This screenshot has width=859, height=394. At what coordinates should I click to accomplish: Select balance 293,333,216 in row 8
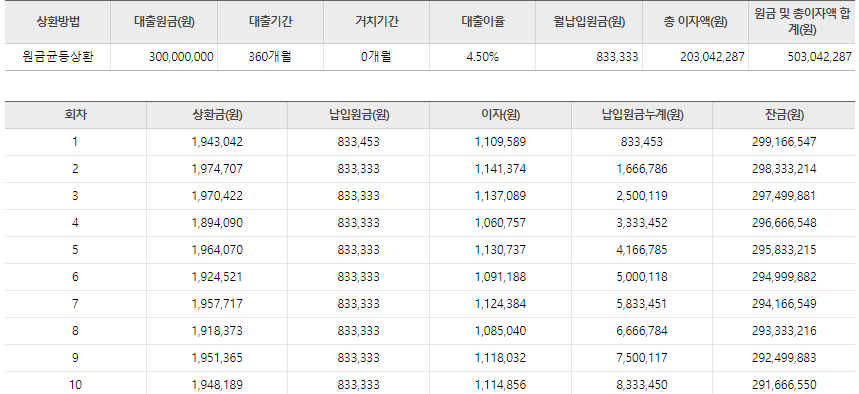click(784, 331)
